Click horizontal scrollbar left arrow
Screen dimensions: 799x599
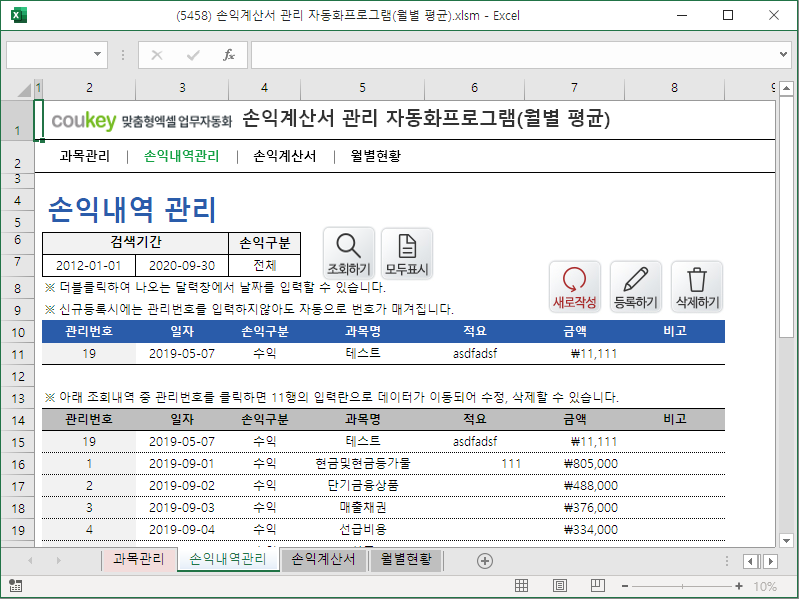pos(751,561)
